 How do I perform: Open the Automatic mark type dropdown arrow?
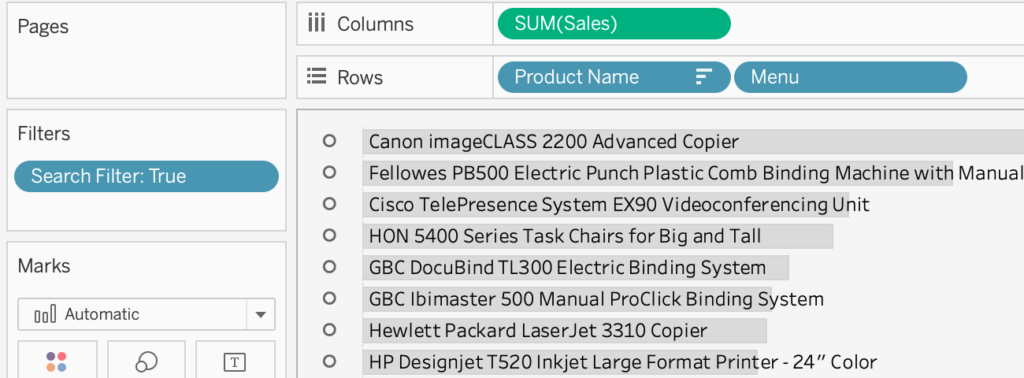tap(261, 315)
